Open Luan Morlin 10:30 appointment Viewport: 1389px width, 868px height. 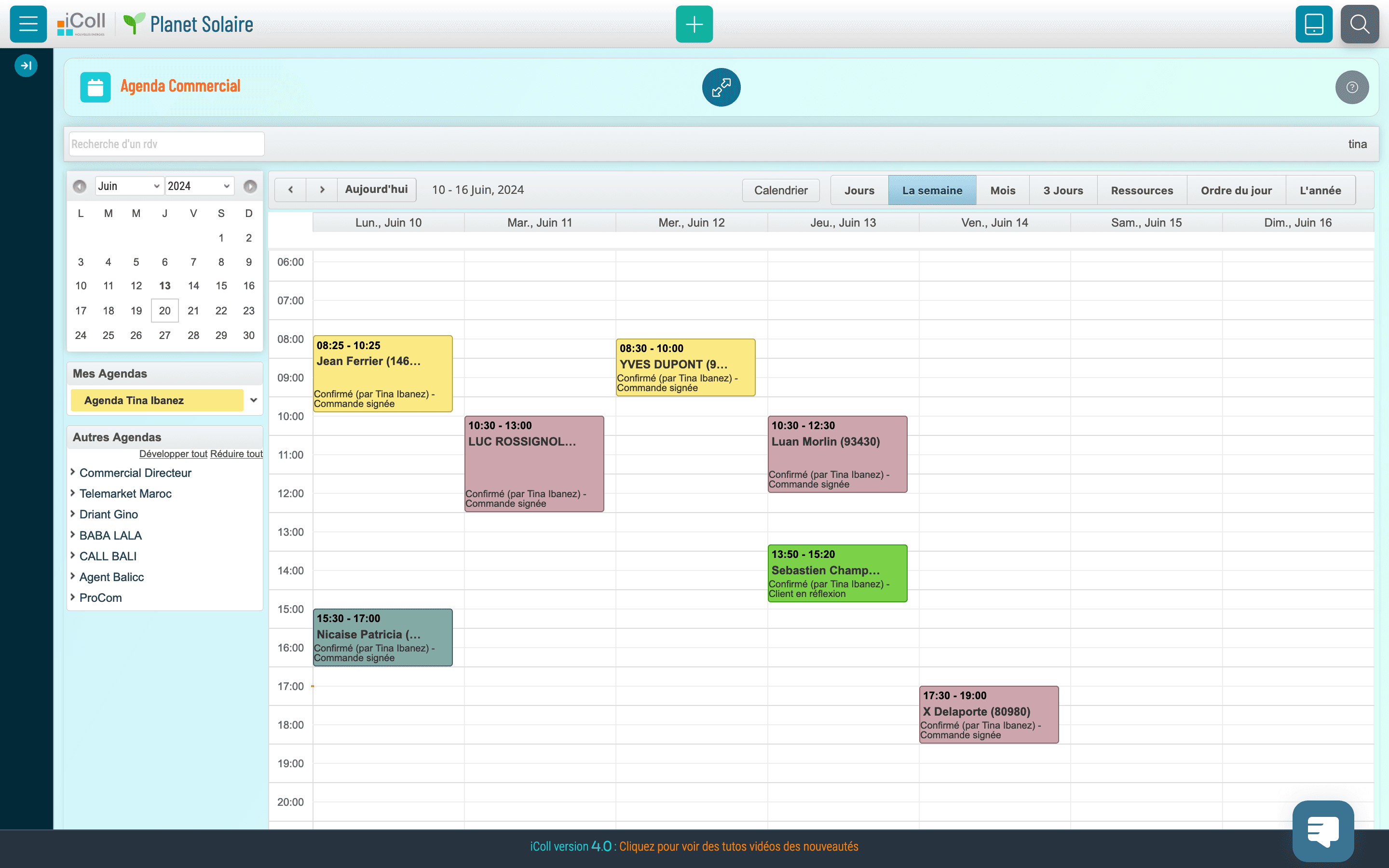(x=837, y=454)
